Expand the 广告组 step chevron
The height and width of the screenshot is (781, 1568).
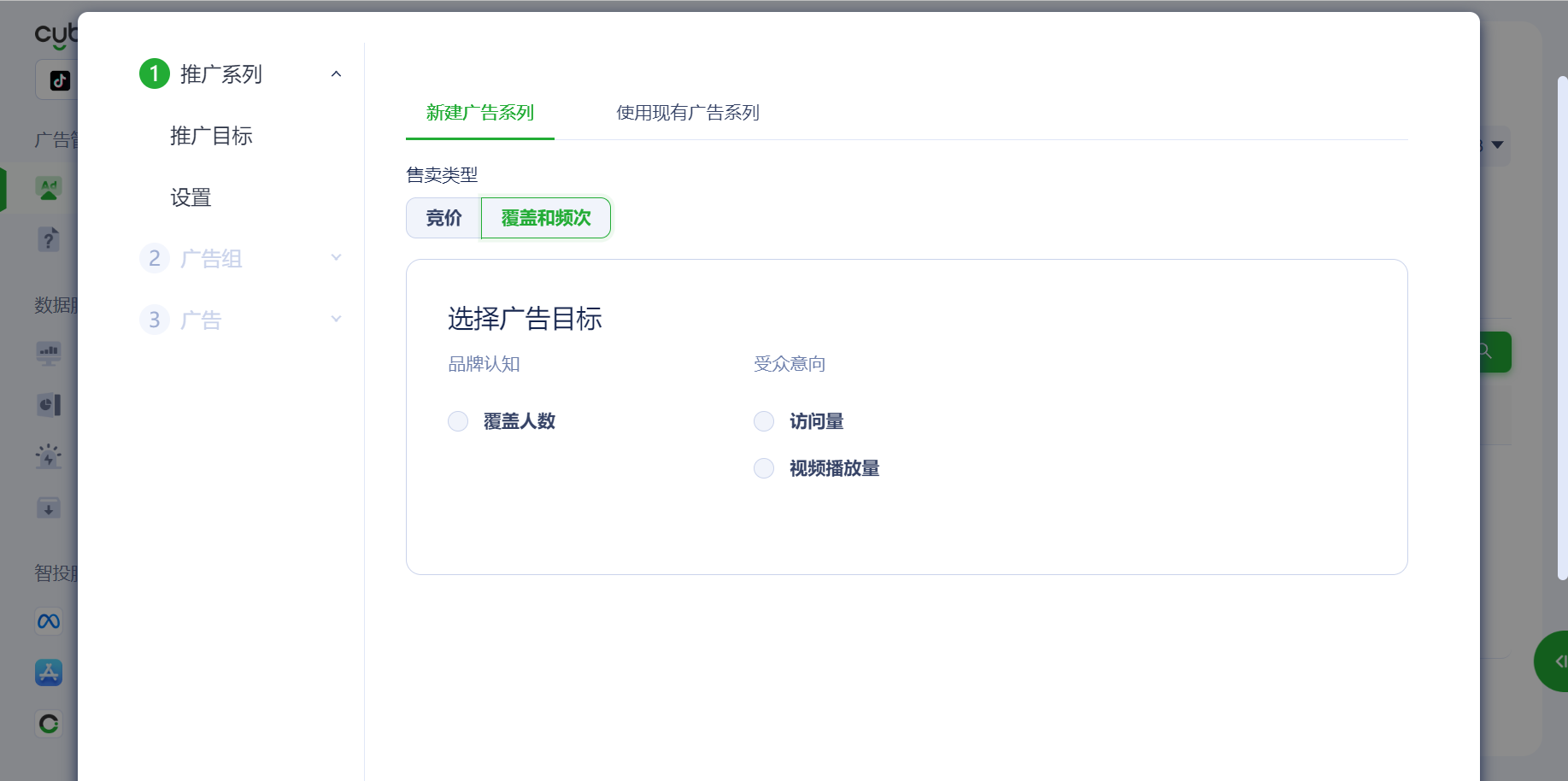pyautogui.click(x=336, y=257)
